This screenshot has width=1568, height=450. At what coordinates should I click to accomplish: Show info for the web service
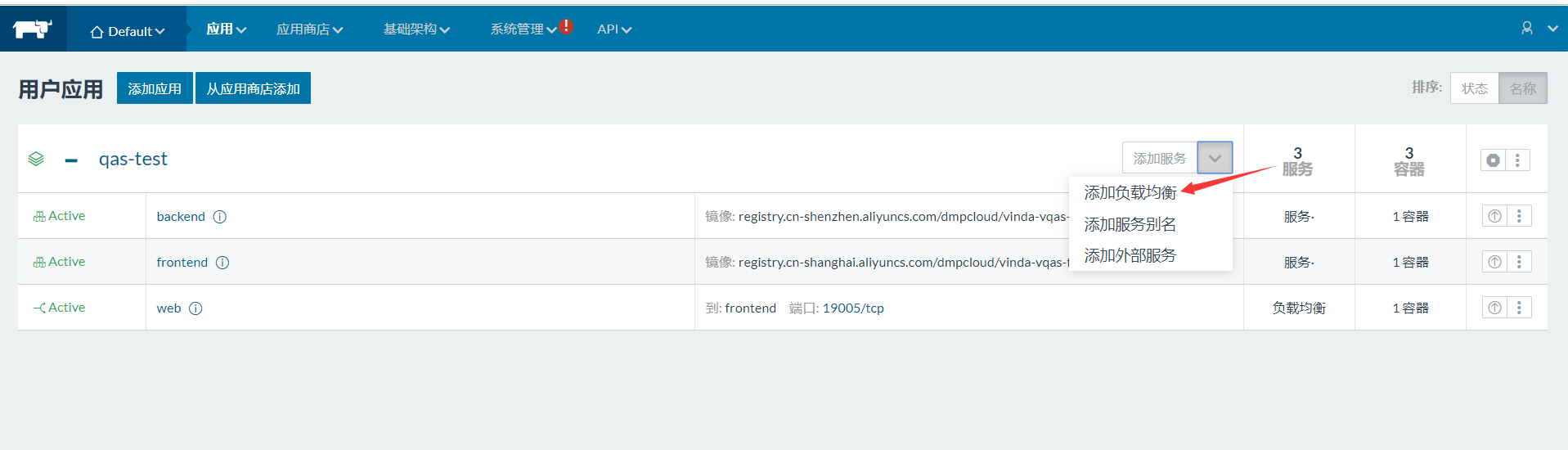(x=195, y=308)
